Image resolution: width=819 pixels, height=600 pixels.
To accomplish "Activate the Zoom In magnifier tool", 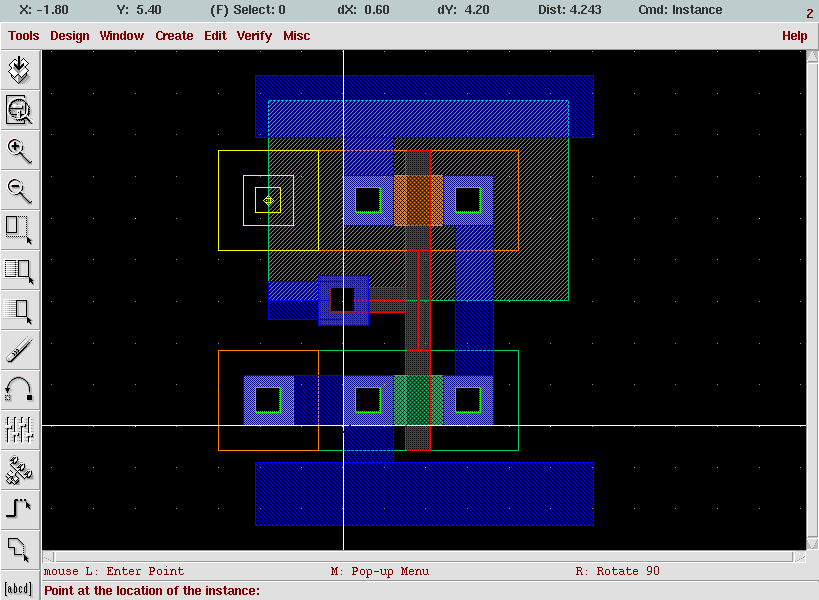I will (20, 150).
